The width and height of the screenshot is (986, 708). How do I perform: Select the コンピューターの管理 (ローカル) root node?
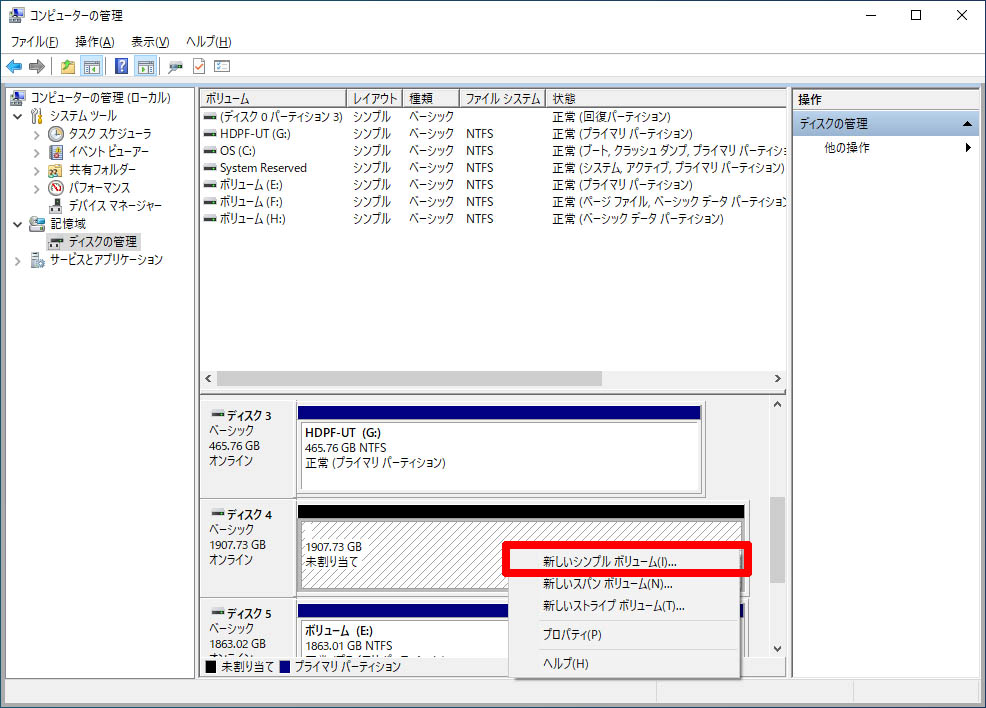click(x=101, y=97)
